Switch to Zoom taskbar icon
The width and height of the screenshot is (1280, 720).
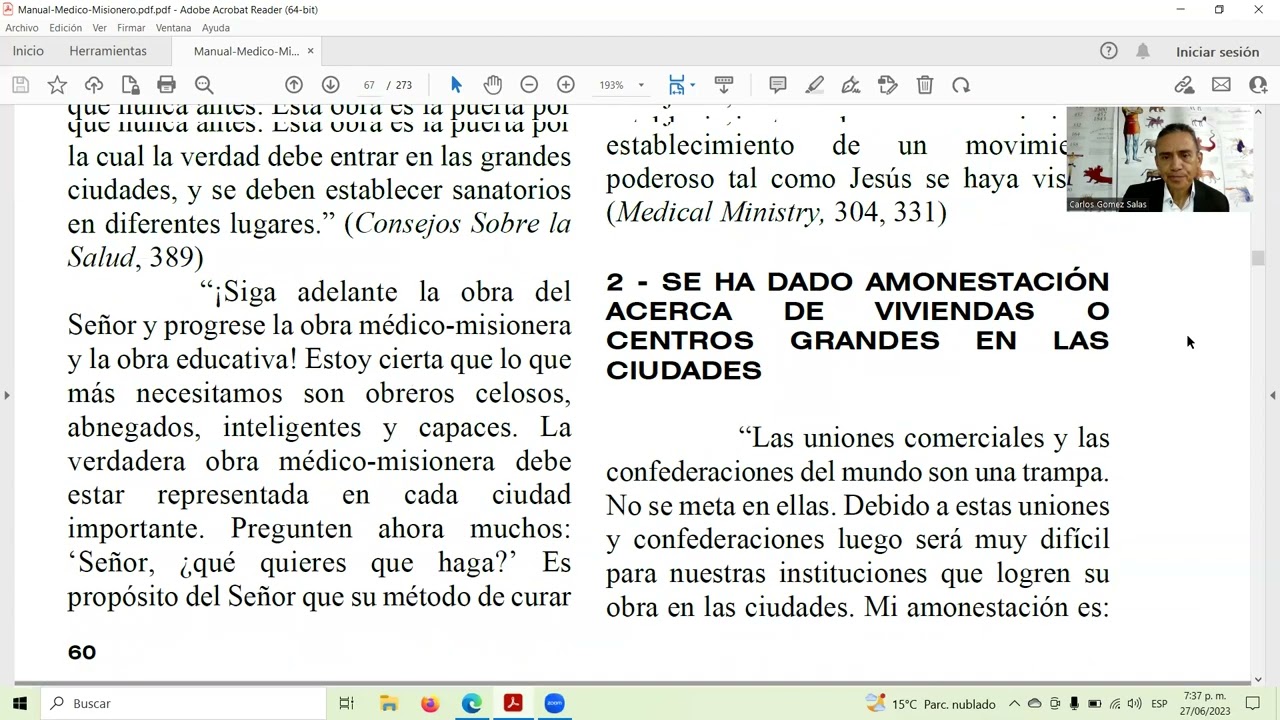pos(554,703)
